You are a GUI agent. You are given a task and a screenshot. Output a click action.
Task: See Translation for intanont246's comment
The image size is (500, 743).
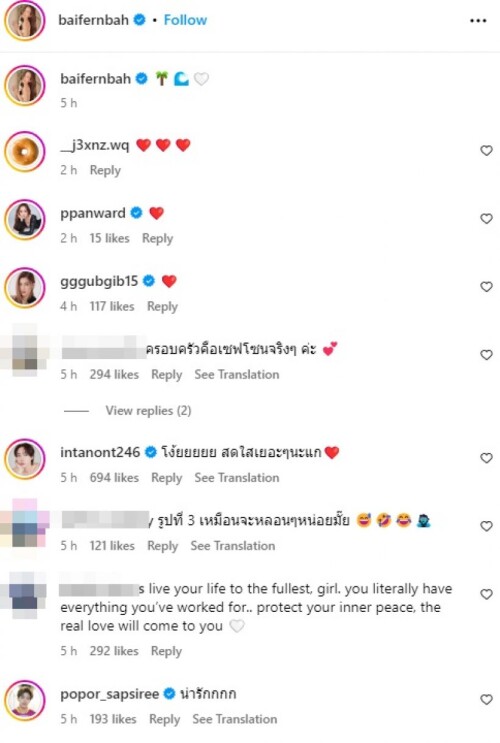point(236,478)
